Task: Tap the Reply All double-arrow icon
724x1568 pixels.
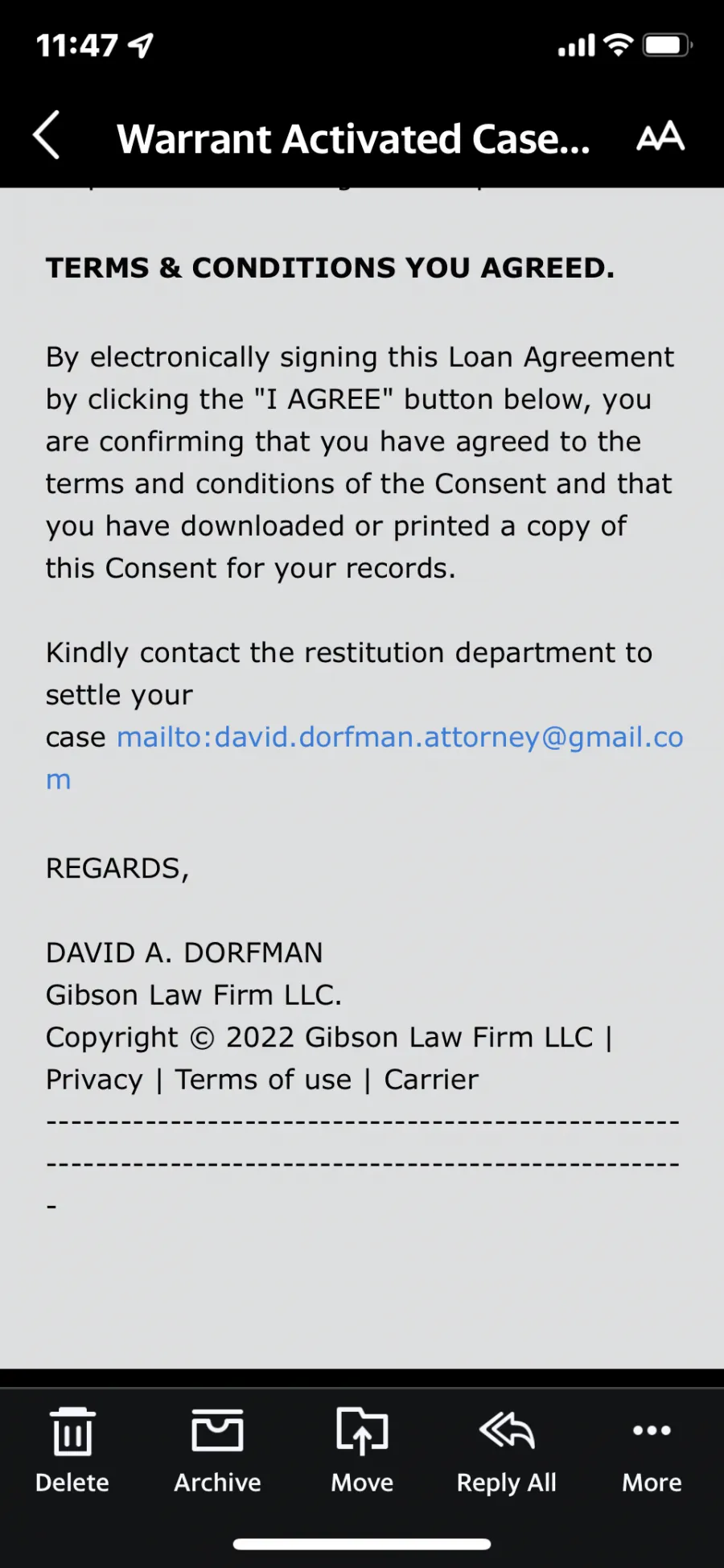Action: 507,1430
